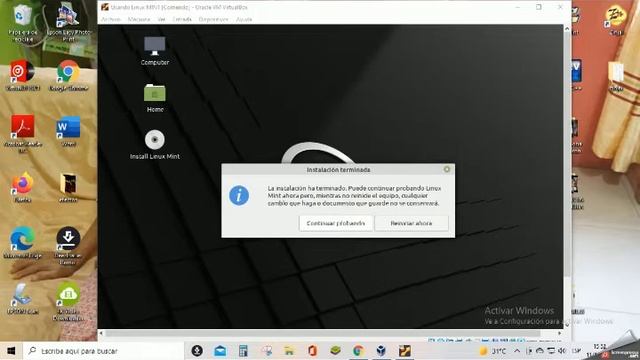The height and width of the screenshot is (360, 640).
Task: Select the yellow round logo desktop shortcut
Action: (616, 20)
